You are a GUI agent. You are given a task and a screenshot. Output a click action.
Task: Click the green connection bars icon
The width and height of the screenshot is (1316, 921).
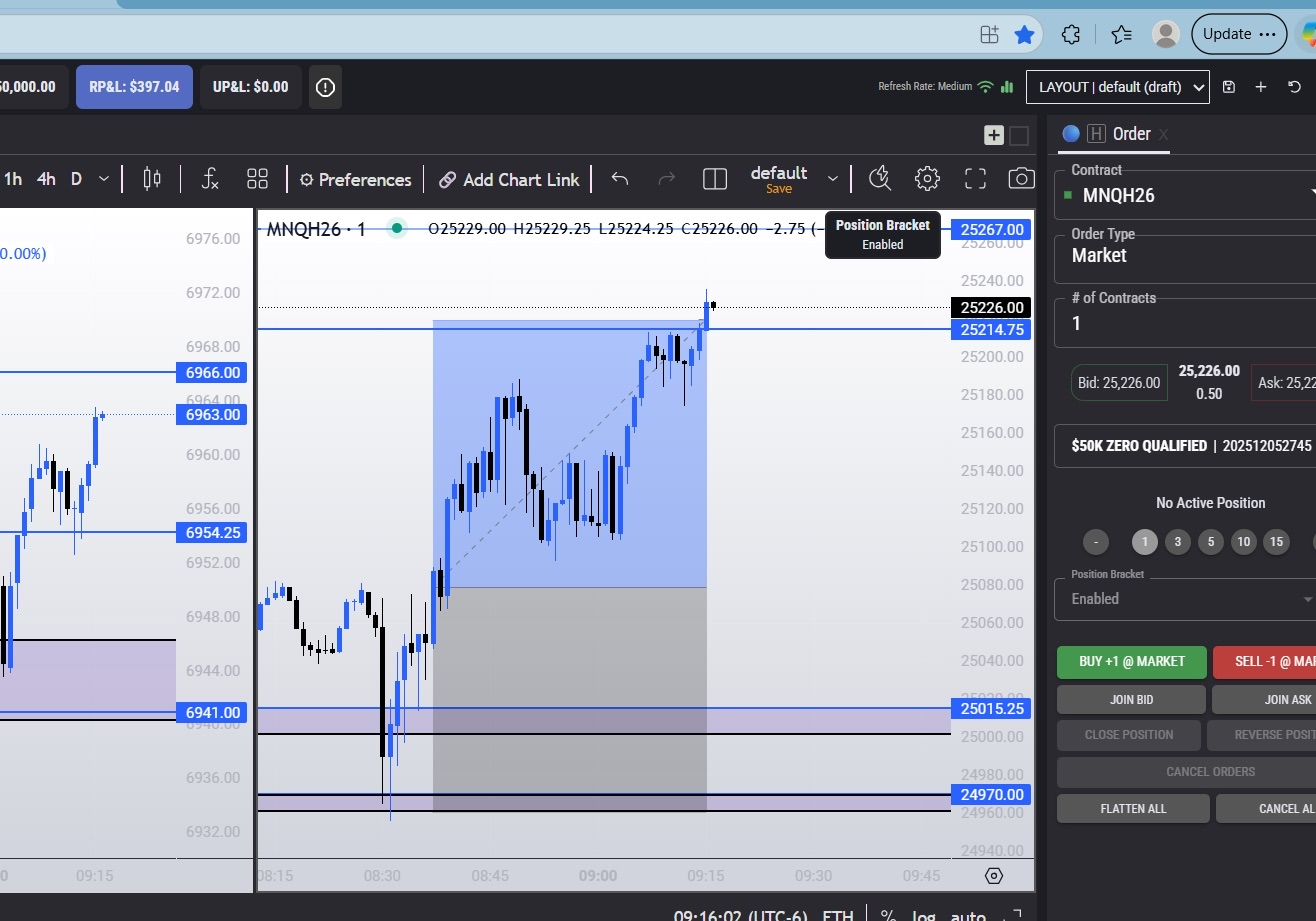(x=1007, y=87)
